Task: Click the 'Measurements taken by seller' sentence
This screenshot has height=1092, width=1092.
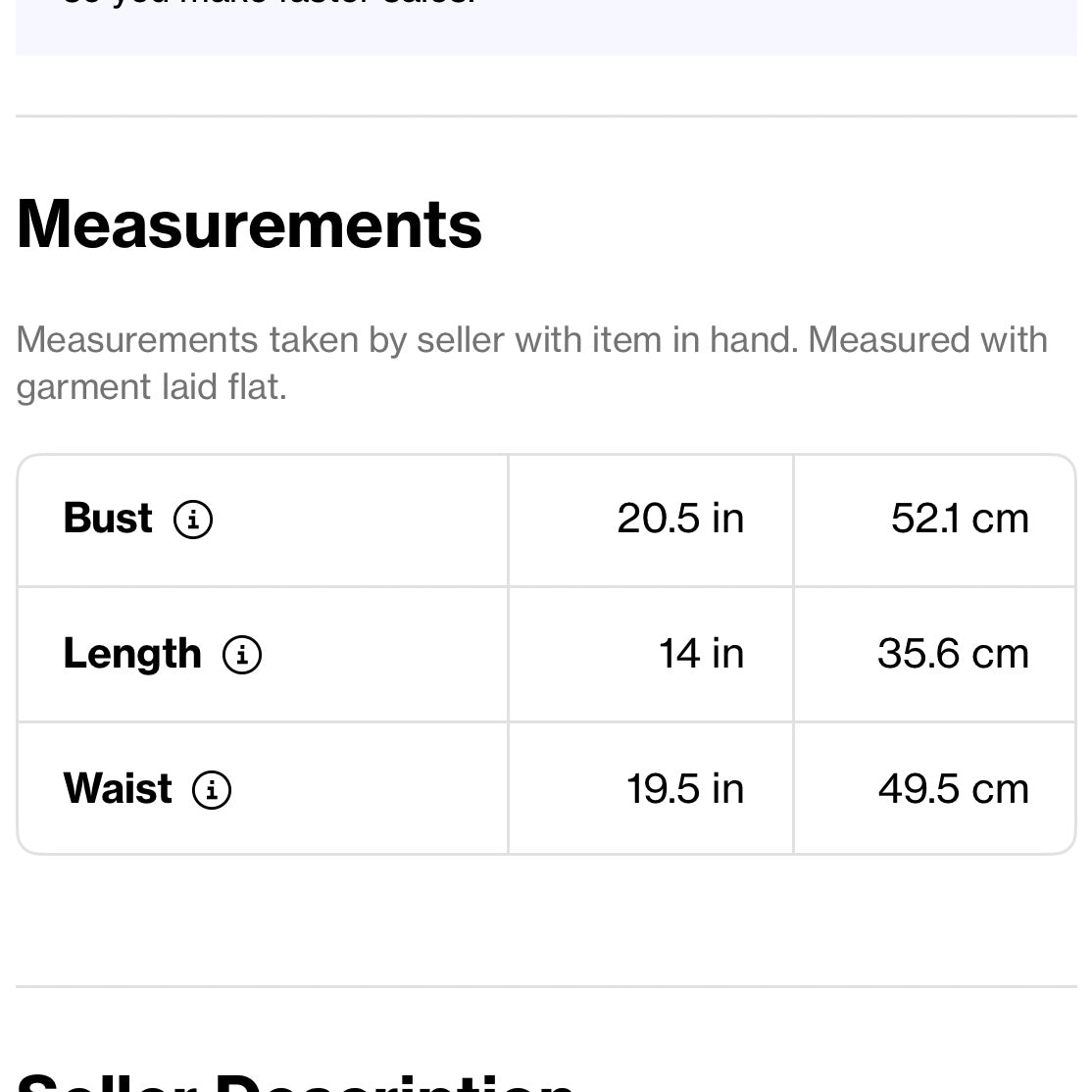Action: tap(531, 340)
